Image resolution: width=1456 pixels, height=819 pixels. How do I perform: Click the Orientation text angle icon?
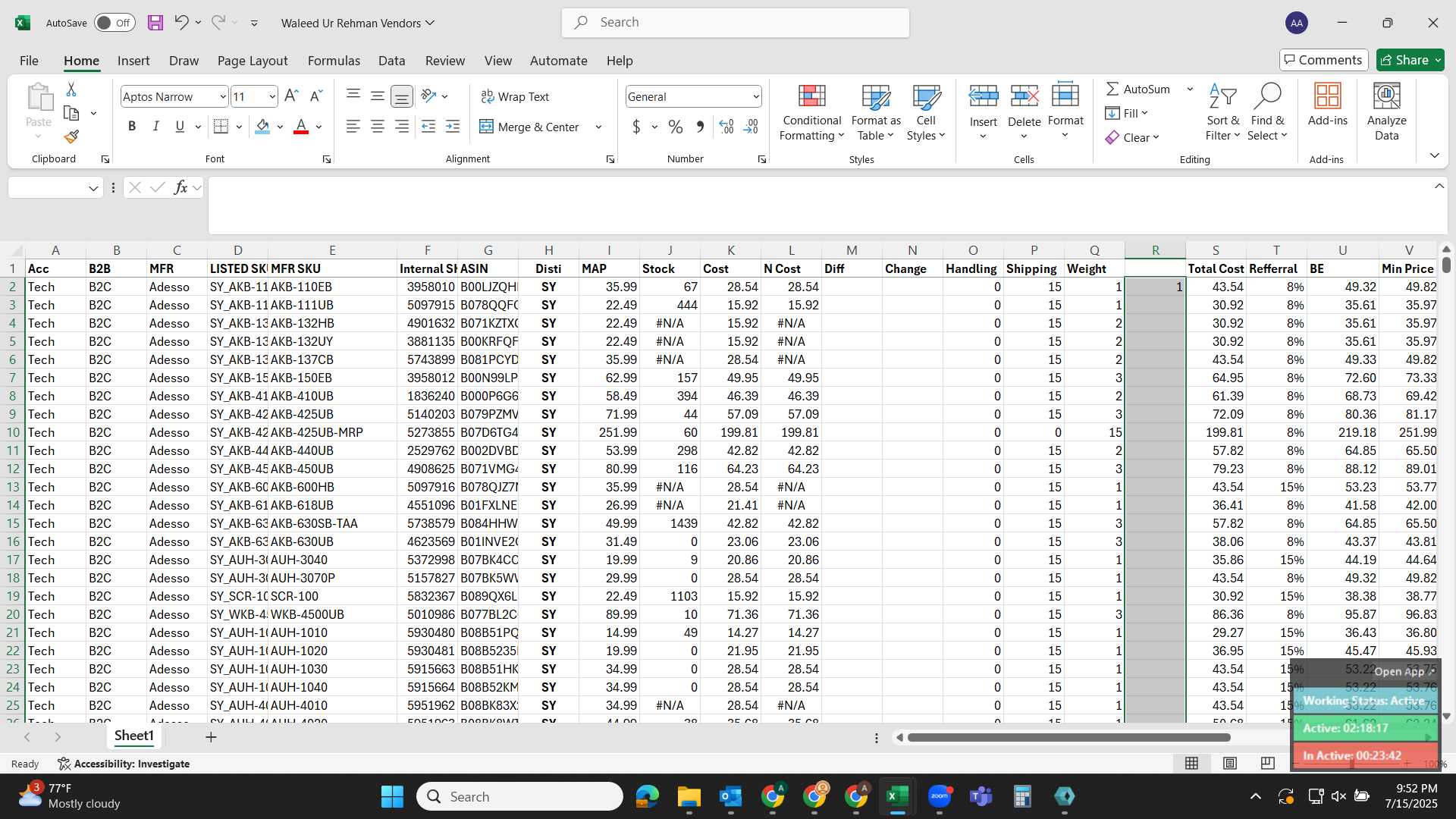[429, 96]
